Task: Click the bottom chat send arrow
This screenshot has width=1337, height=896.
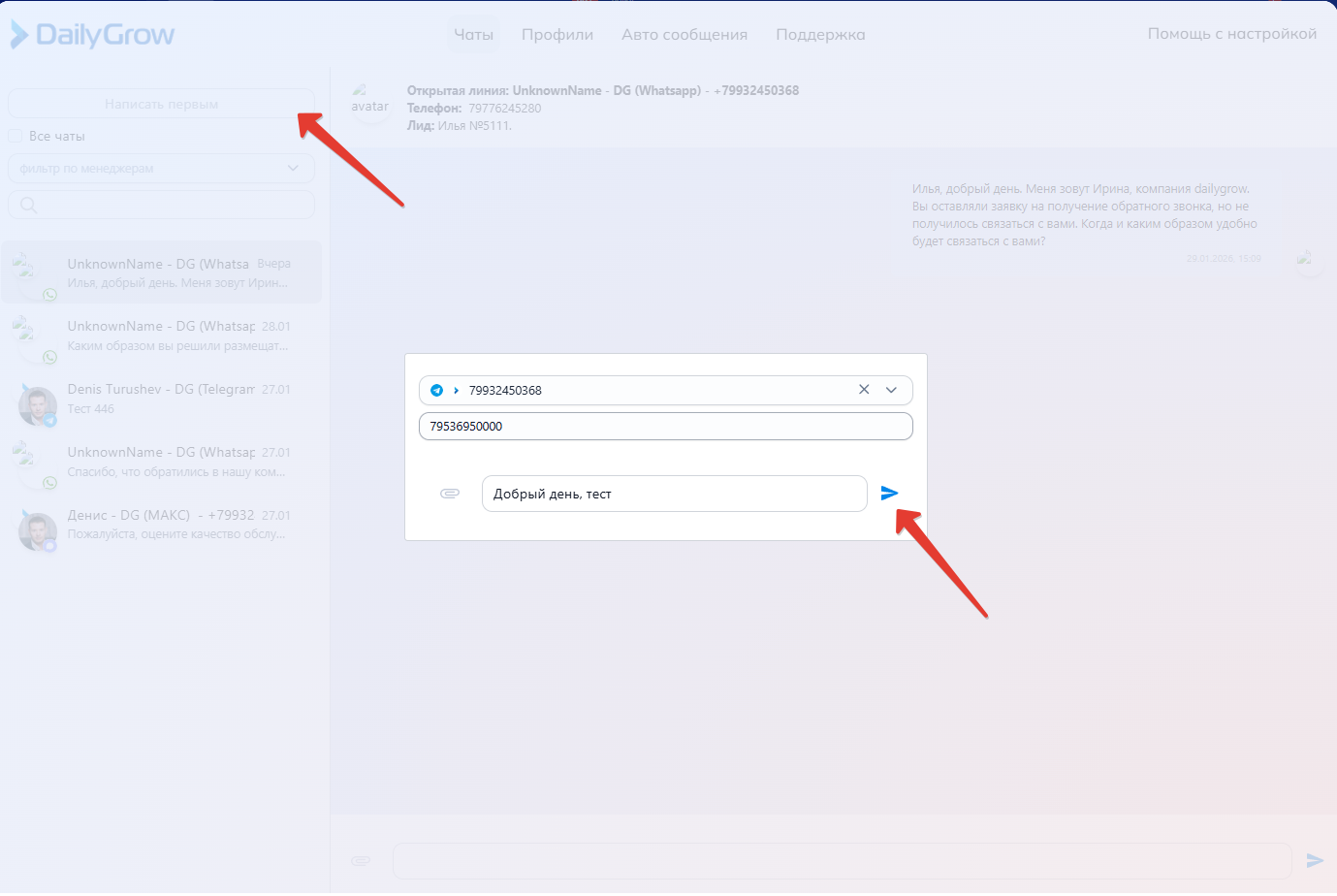Action: [x=1315, y=860]
